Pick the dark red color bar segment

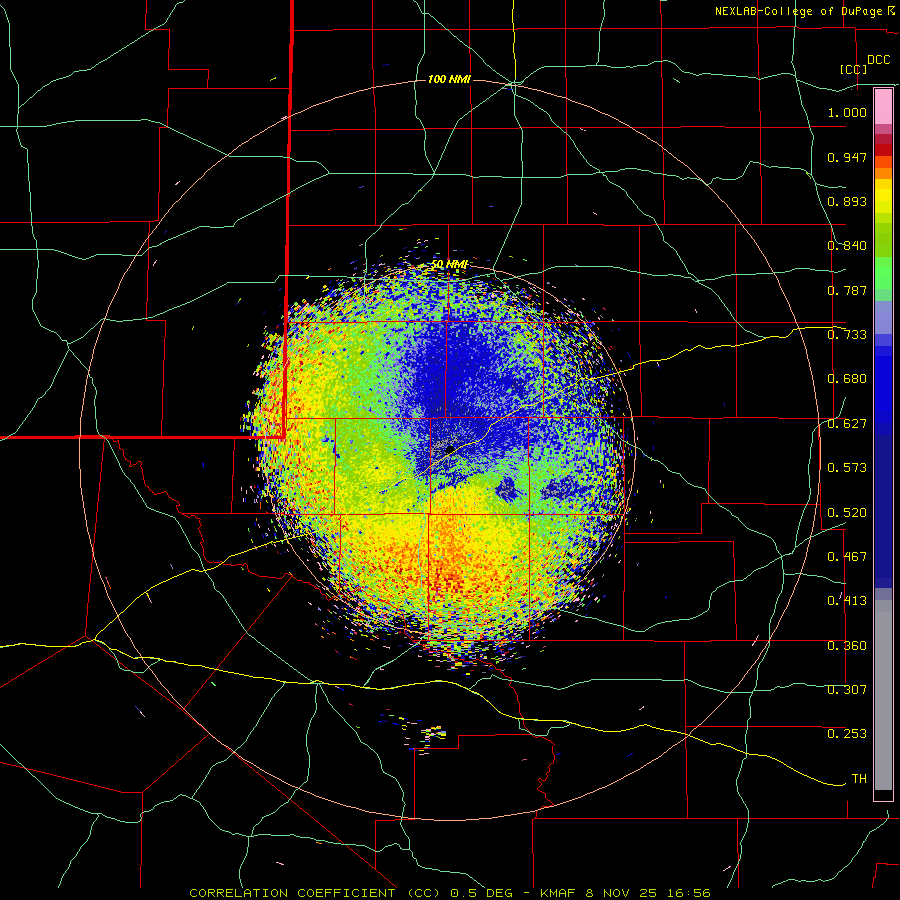point(883,150)
